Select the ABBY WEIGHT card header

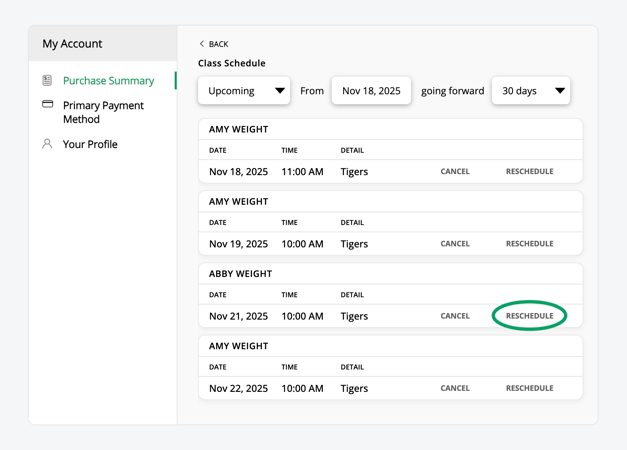pyautogui.click(x=240, y=274)
